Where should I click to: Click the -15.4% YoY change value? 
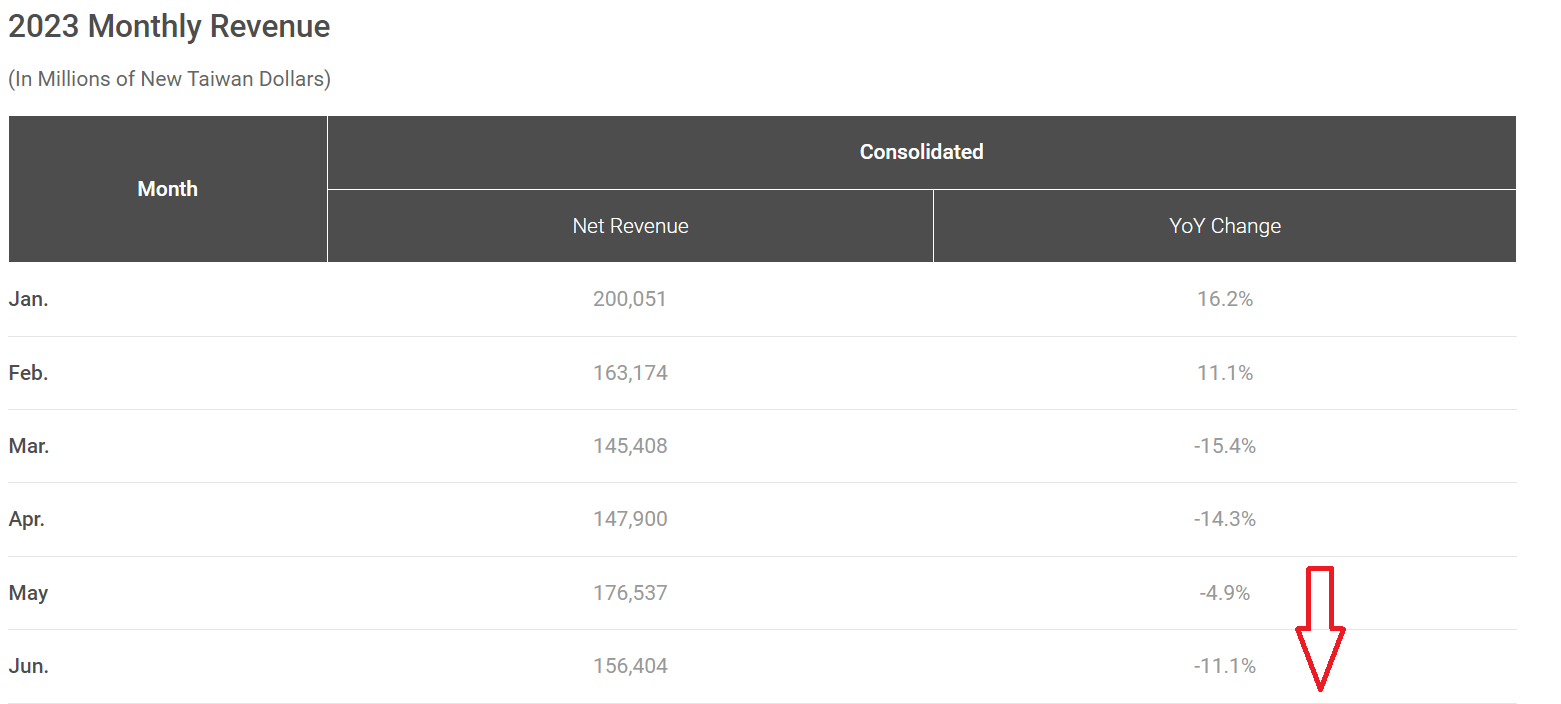(1224, 446)
